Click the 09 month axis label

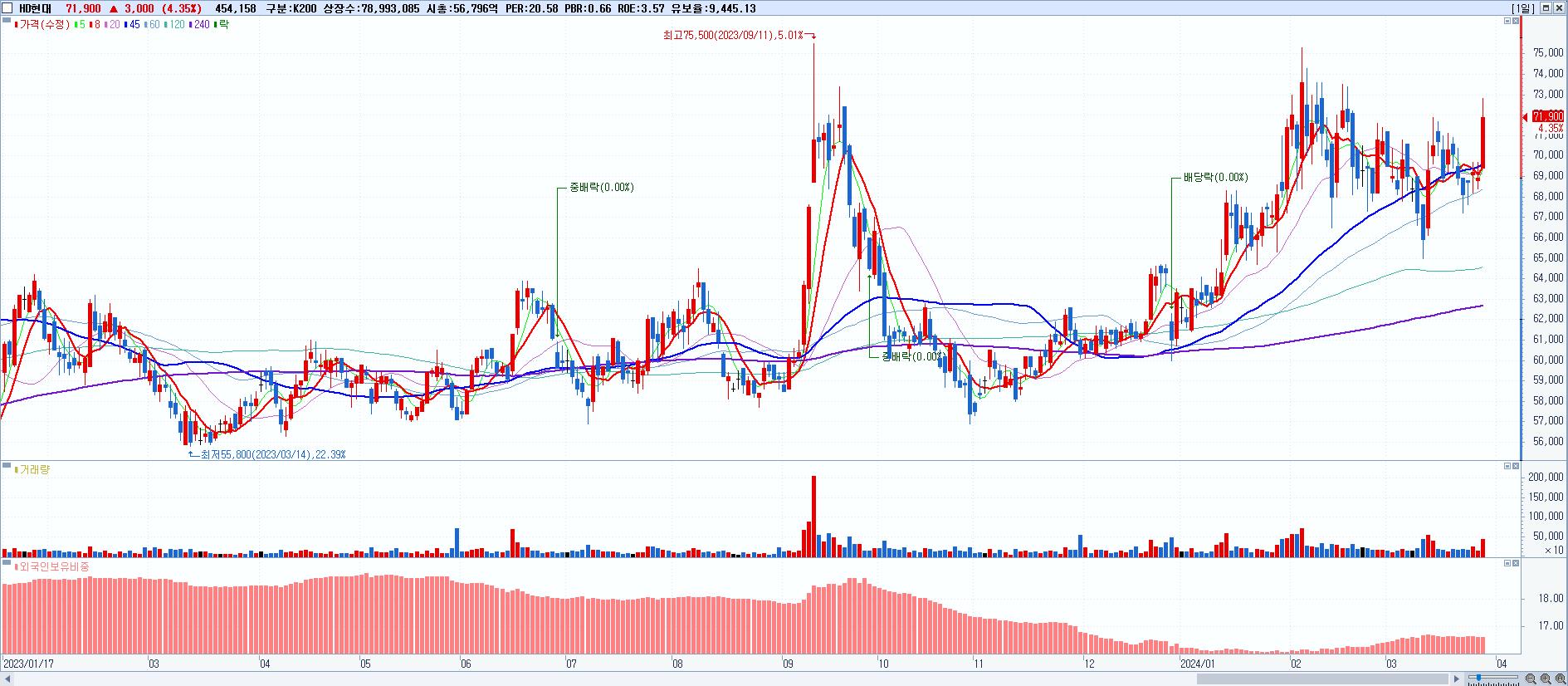788,664
